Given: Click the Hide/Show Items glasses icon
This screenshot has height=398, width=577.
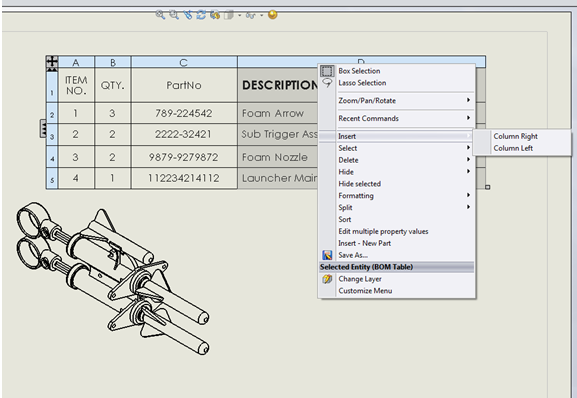Looking at the screenshot, I should pos(251,15).
